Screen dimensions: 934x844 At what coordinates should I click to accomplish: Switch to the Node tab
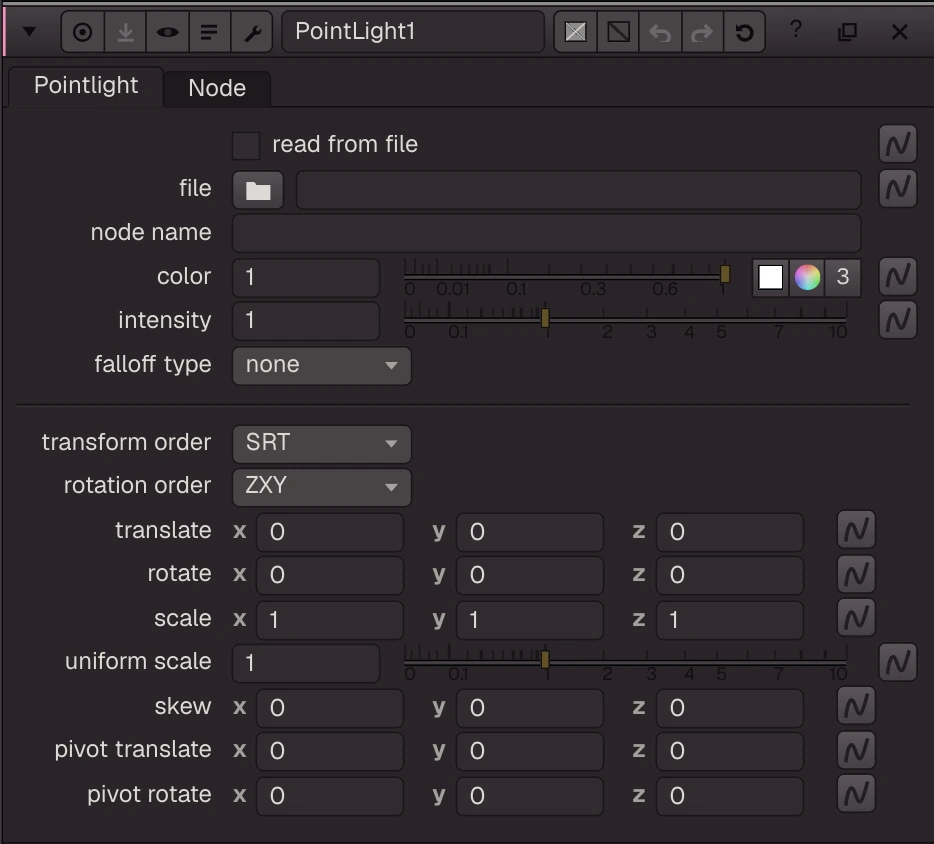pos(217,89)
